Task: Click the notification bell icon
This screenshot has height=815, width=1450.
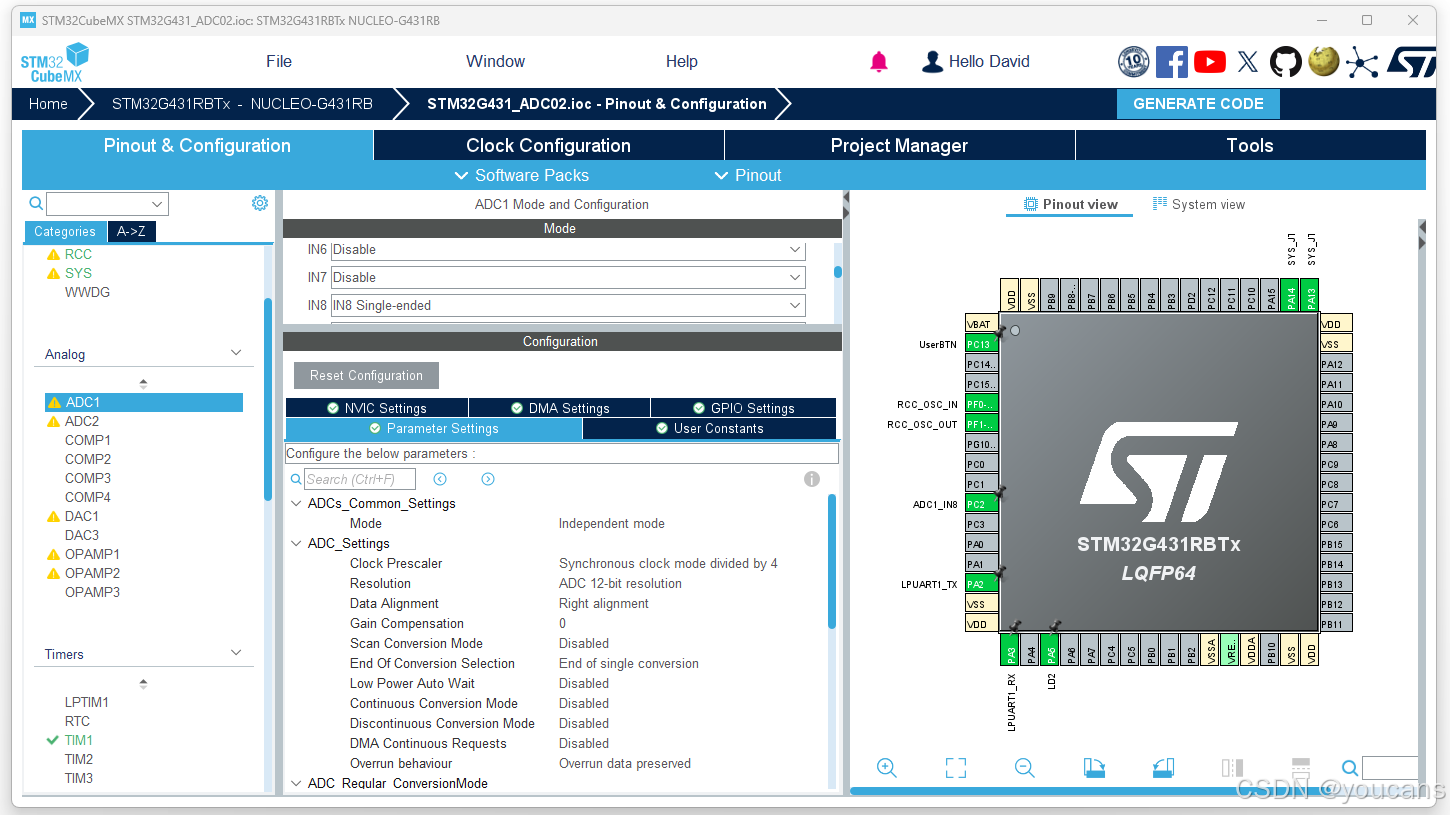Action: click(x=879, y=62)
